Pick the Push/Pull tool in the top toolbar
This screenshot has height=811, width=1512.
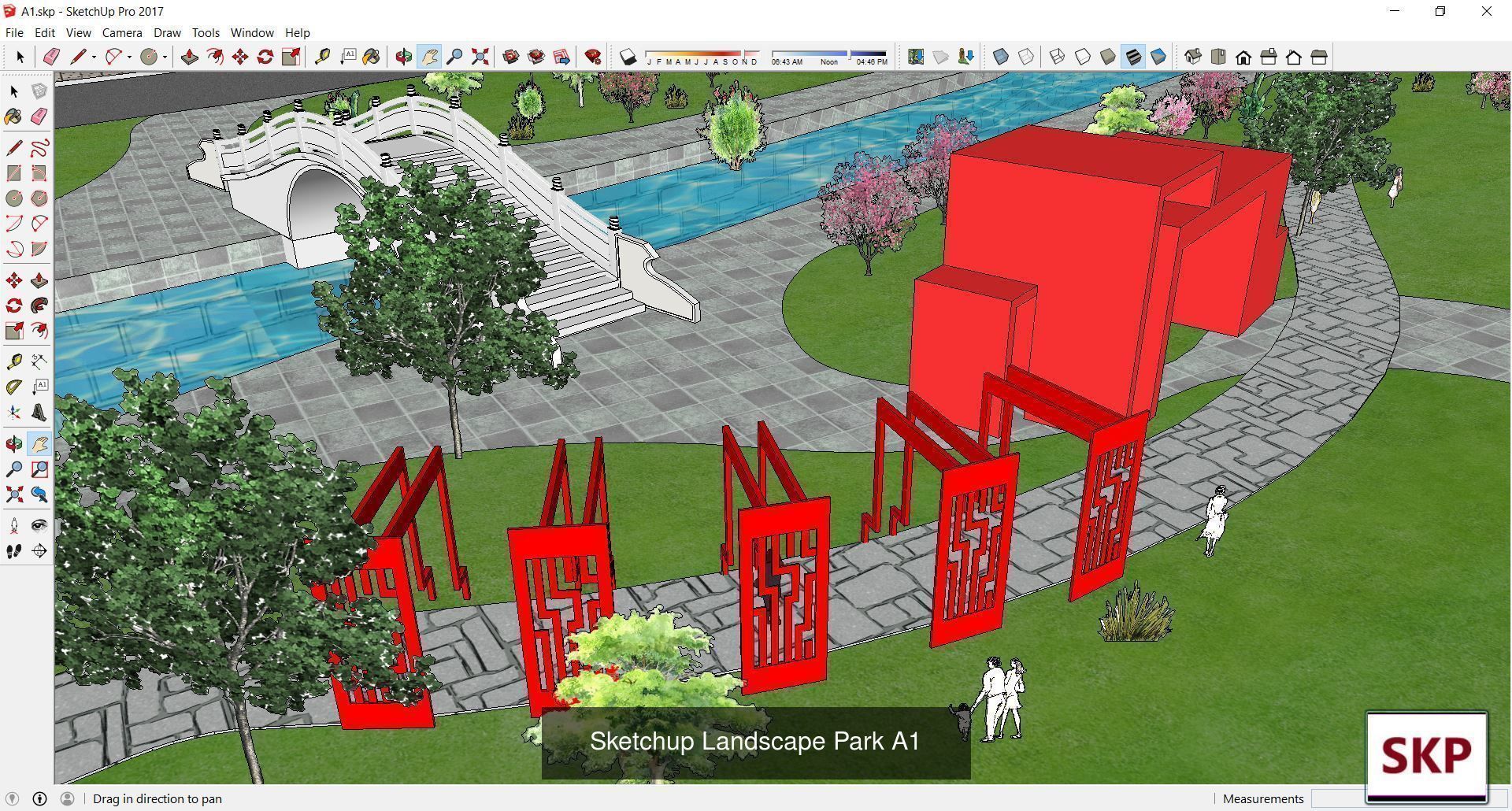(189, 57)
